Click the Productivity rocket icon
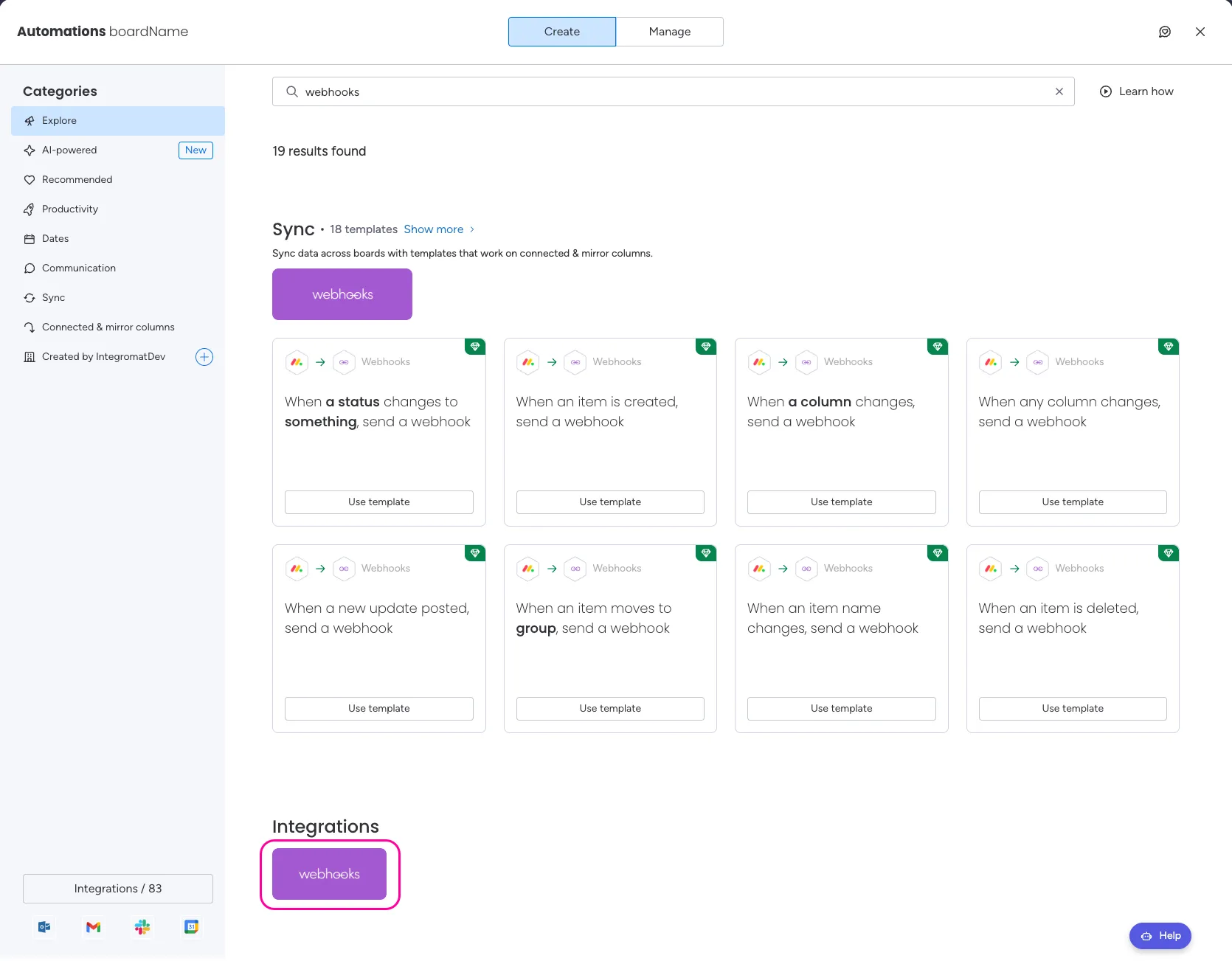This screenshot has width=1232, height=961. pos(30,209)
